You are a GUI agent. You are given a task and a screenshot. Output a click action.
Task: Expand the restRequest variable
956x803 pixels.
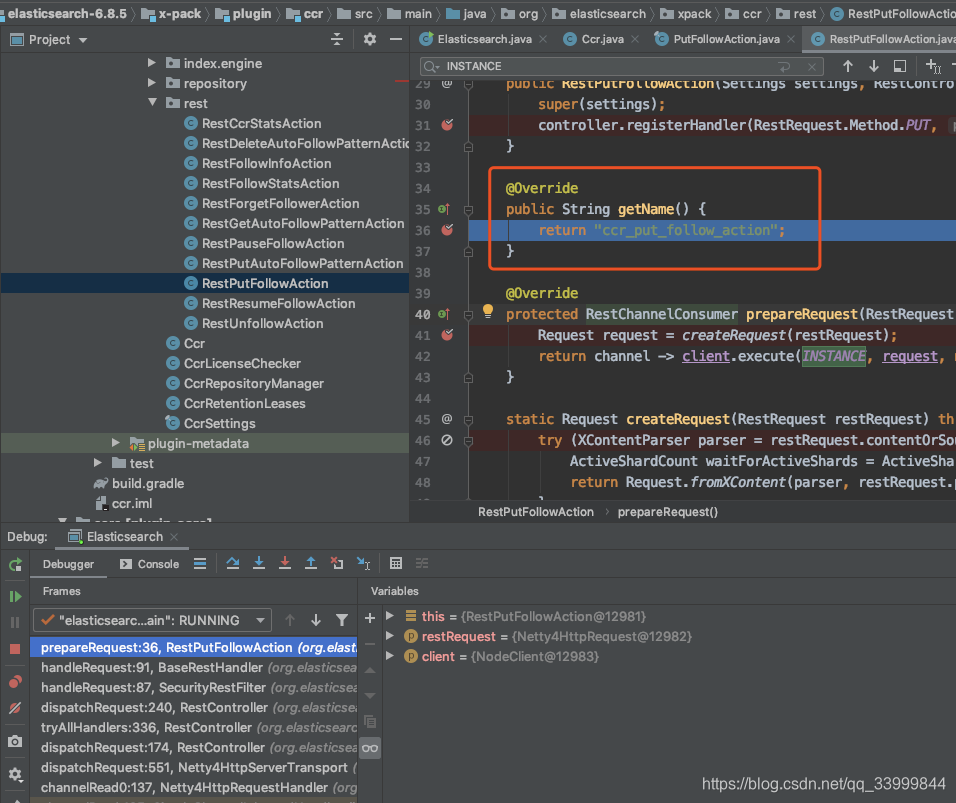pos(388,636)
